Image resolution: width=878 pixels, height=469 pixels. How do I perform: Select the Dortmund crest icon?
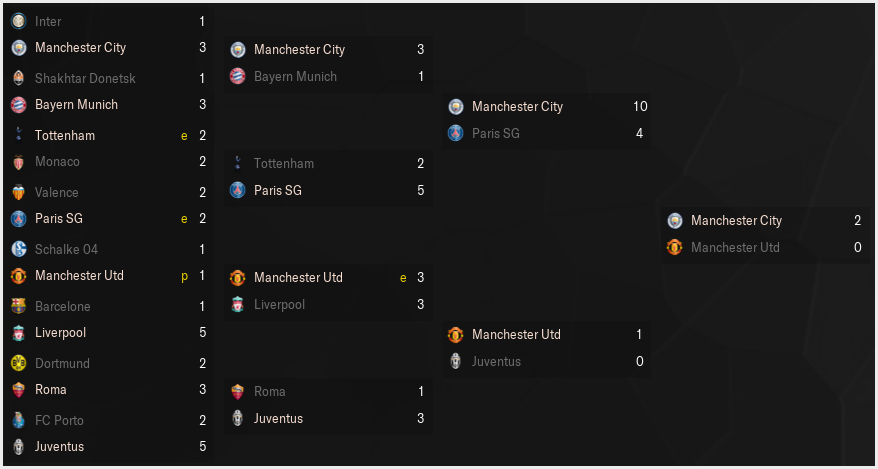[x=18, y=363]
